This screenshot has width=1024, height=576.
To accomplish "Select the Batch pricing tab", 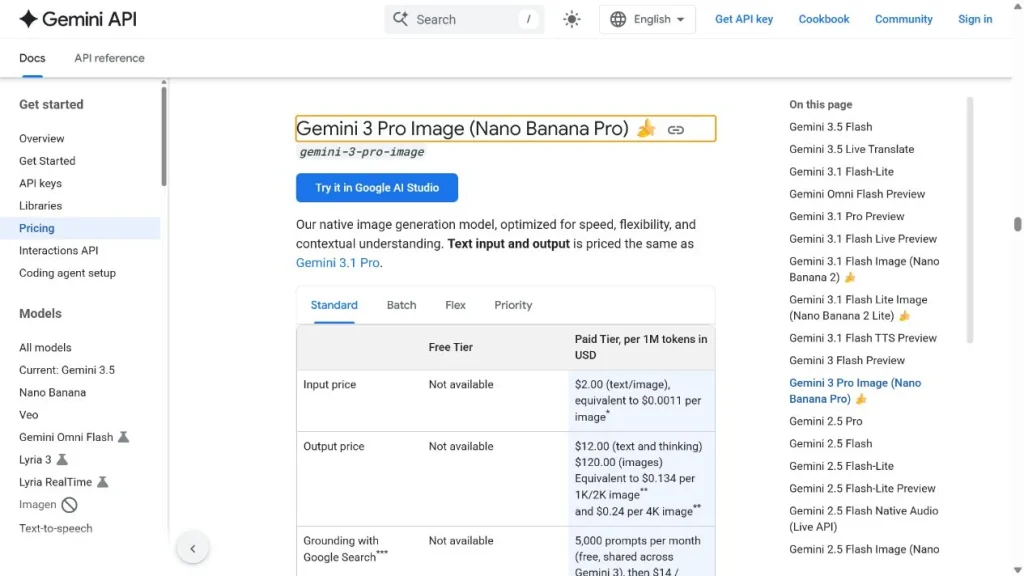I will point(401,305).
